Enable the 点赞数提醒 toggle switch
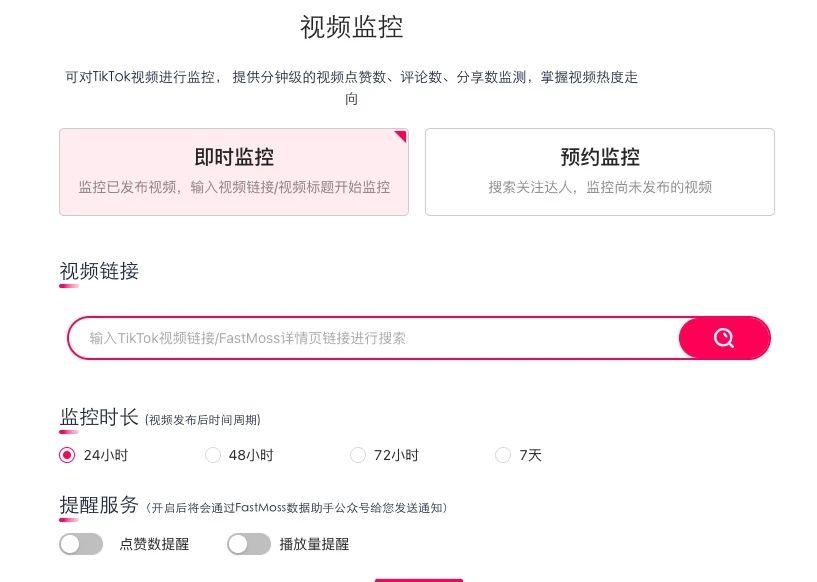This screenshot has width=817, height=582. [x=81, y=544]
